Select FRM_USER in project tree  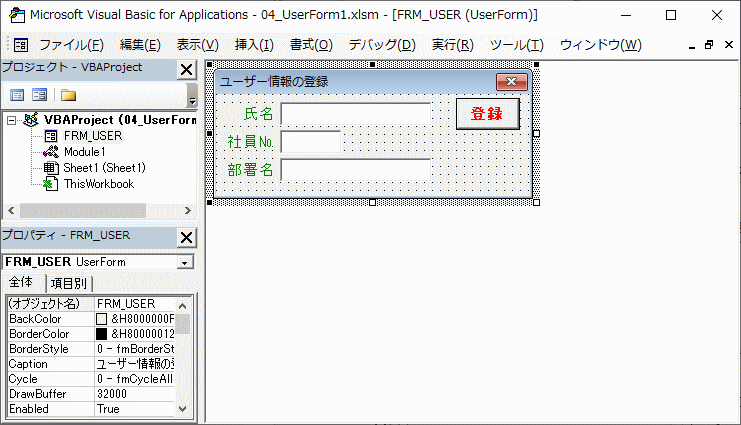[93, 136]
